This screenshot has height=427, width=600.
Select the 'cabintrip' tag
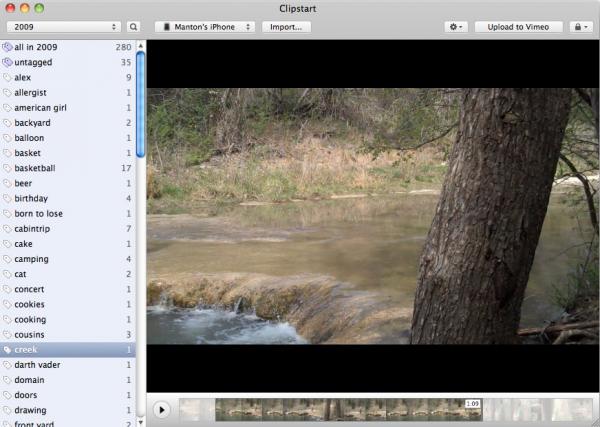(x=68, y=228)
